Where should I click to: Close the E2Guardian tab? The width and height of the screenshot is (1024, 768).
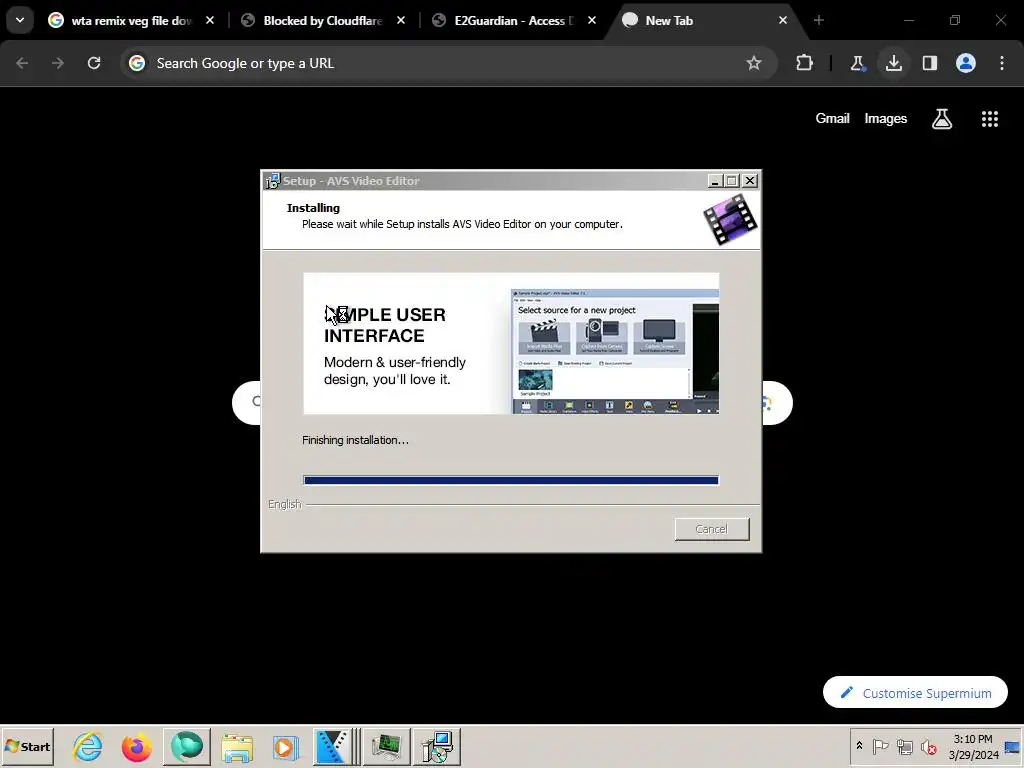[592, 21]
